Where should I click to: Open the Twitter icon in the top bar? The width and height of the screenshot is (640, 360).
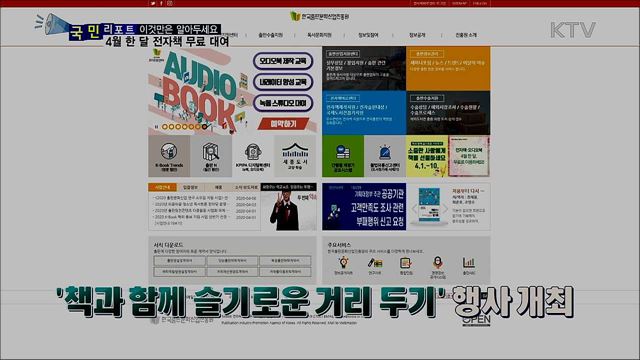tap(153, 3)
